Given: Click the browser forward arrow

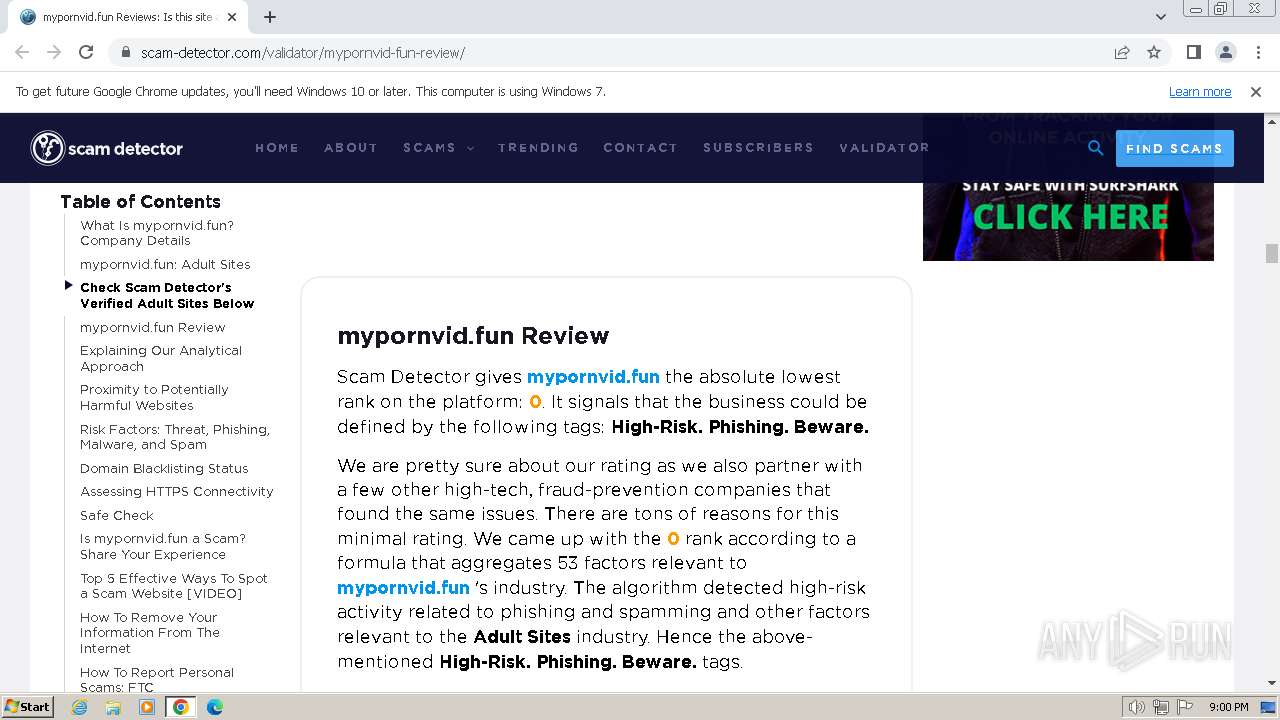Looking at the screenshot, I should click(x=54, y=53).
